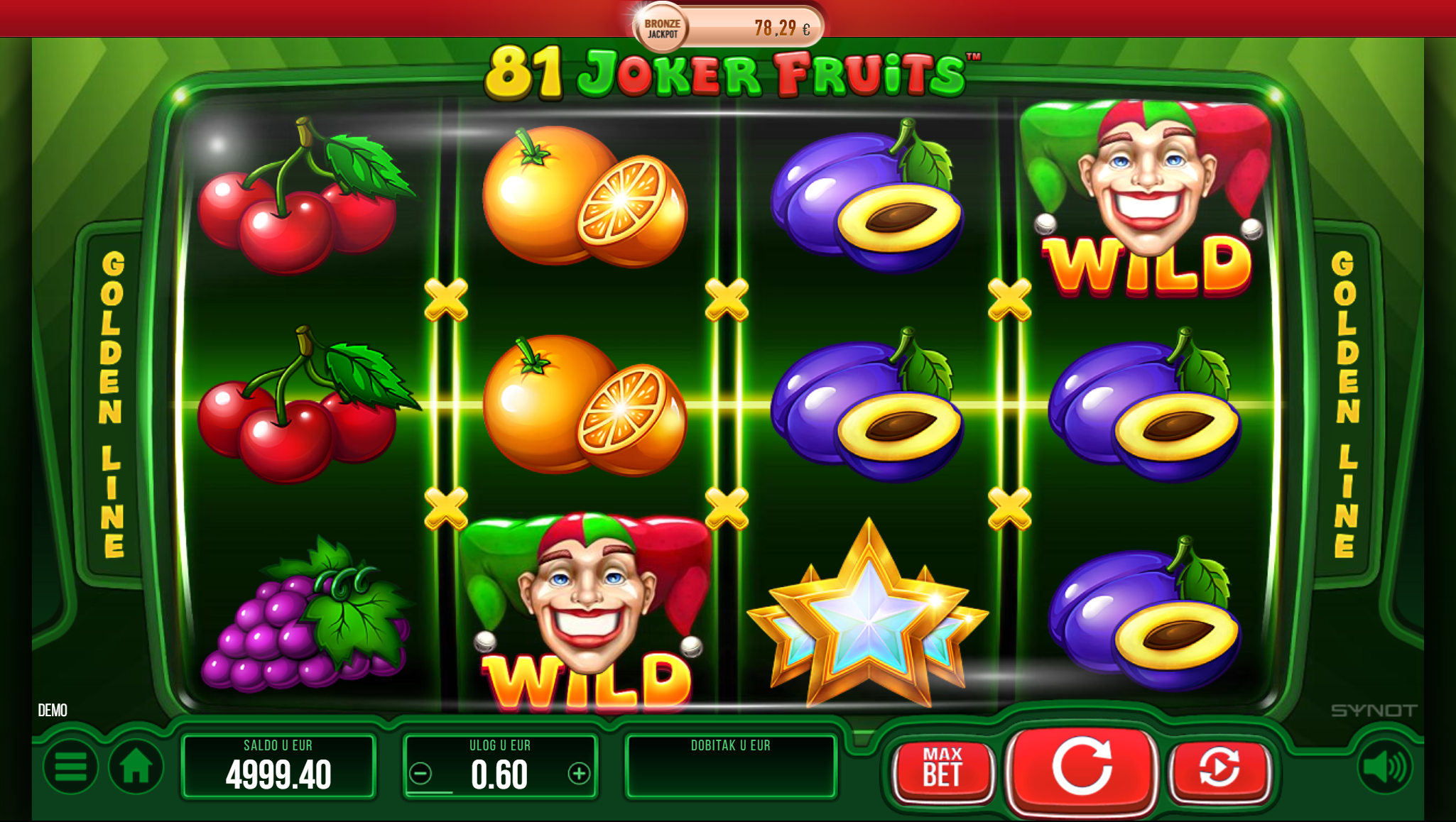Image resolution: width=1456 pixels, height=822 pixels.
Task: Decrease bet with the minus icon
Action: [420, 774]
